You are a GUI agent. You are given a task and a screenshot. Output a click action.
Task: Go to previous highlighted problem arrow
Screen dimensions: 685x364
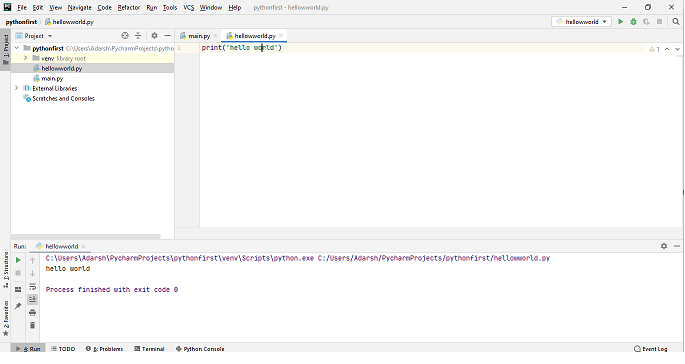pos(667,49)
